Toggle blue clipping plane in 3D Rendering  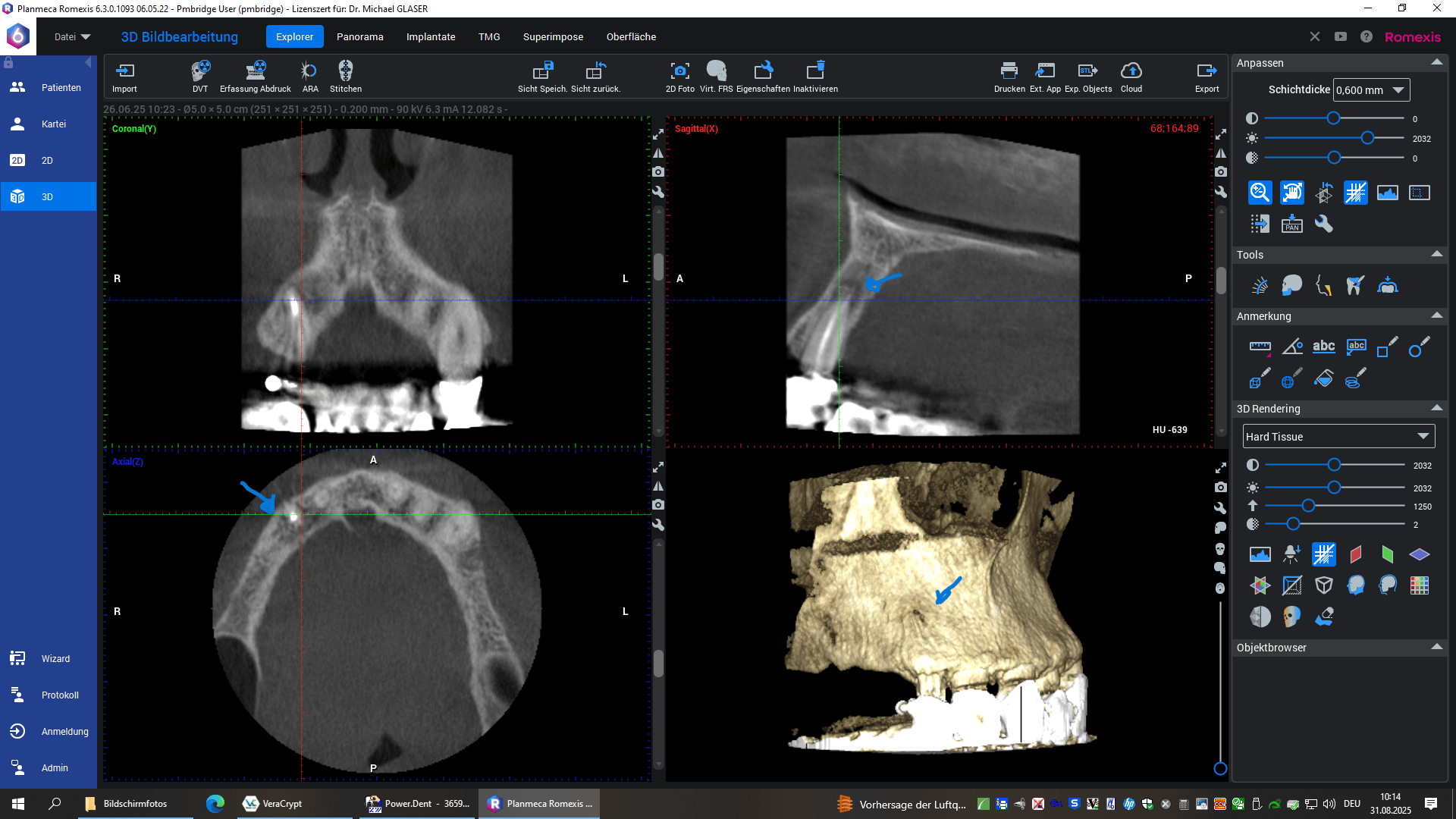click(x=1420, y=554)
